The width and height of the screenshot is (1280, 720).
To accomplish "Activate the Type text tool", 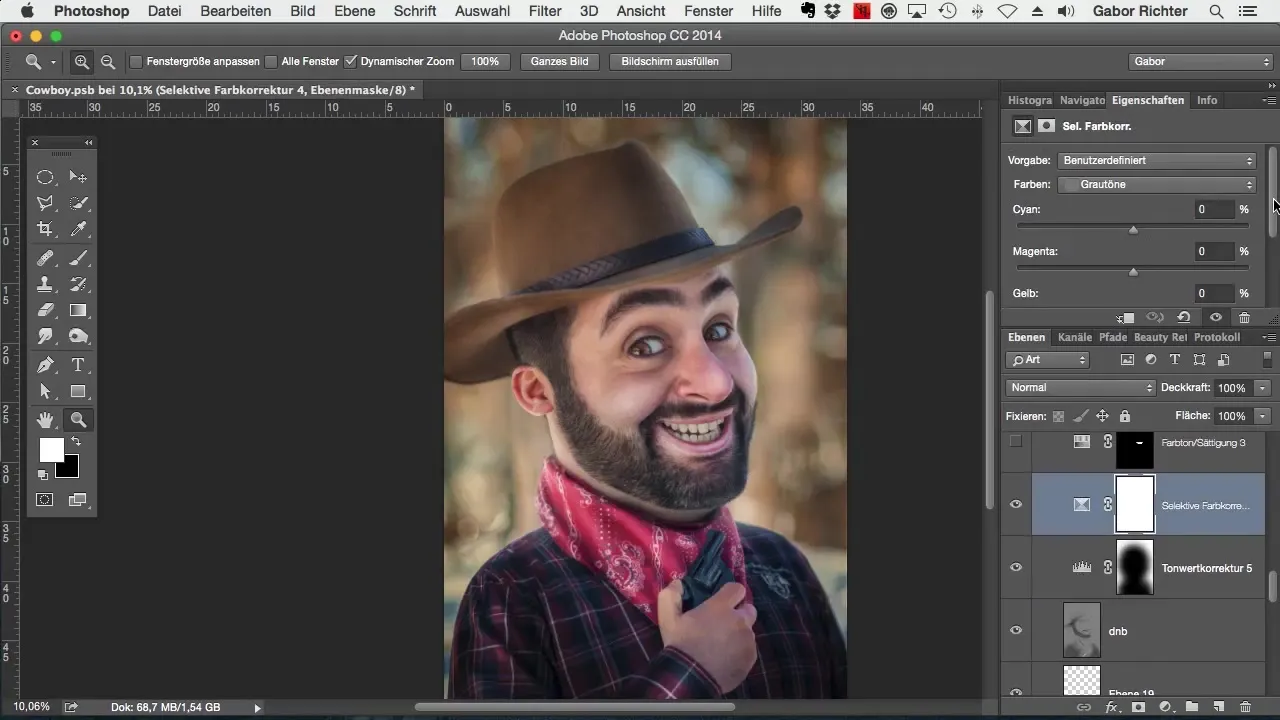I will pyautogui.click(x=78, y=365).
